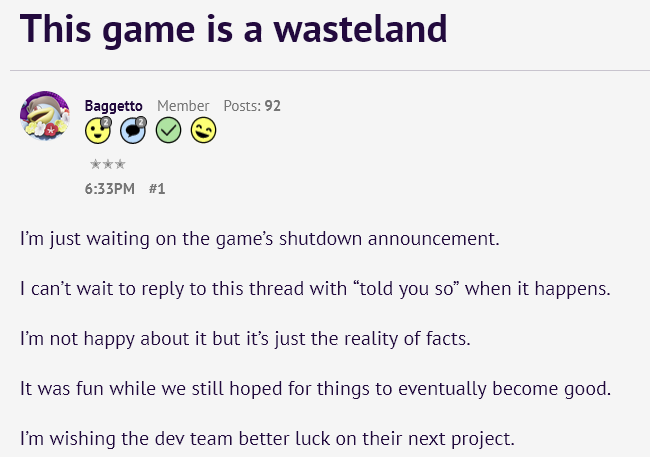Open the 6:33PM post timestamp link

tap(110, 187)
